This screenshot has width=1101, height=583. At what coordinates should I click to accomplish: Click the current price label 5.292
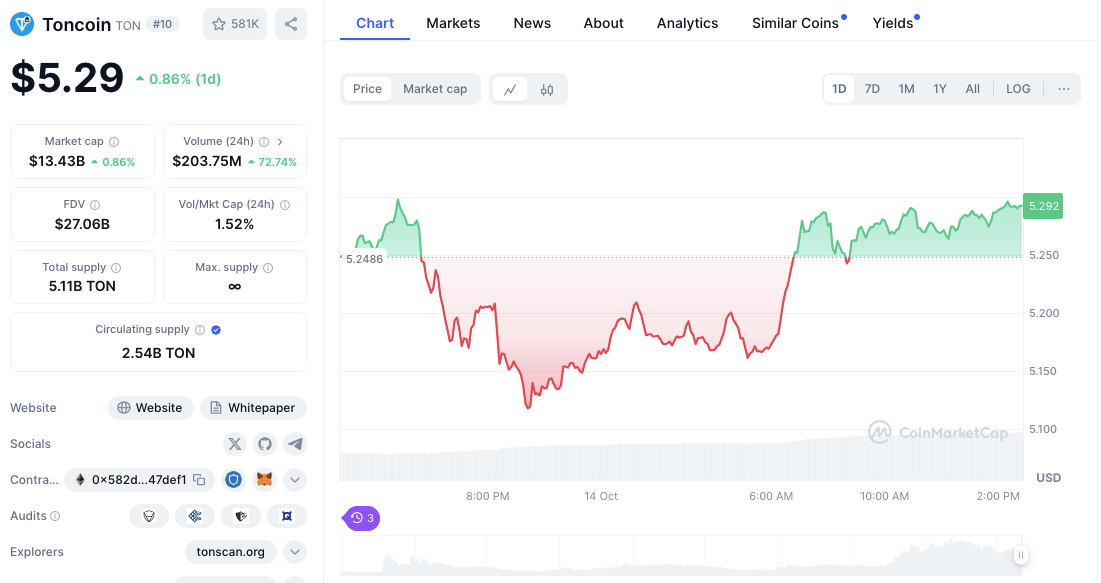[x=1043, y=206]
